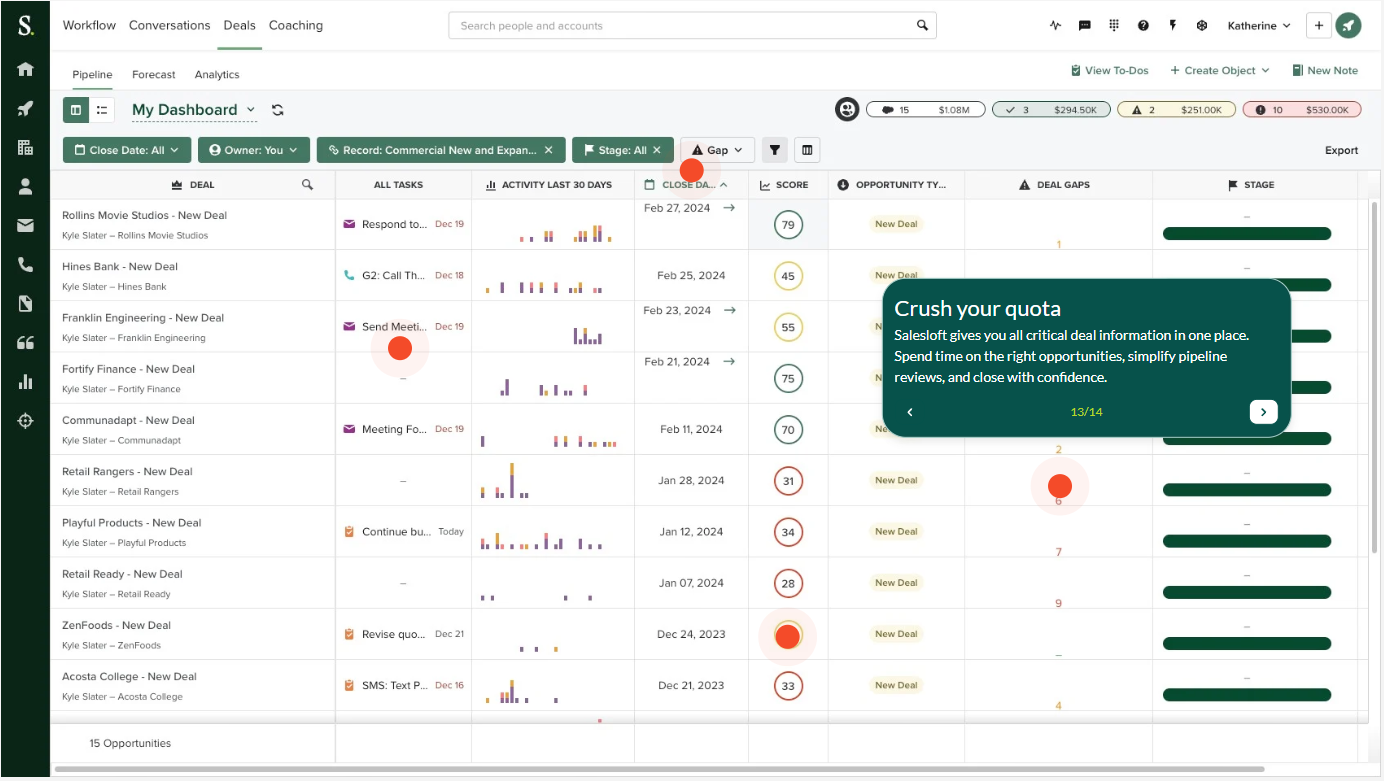1384x781 pixels.
Task: Open the dialpad icon in header
Action: [1114, 26]
